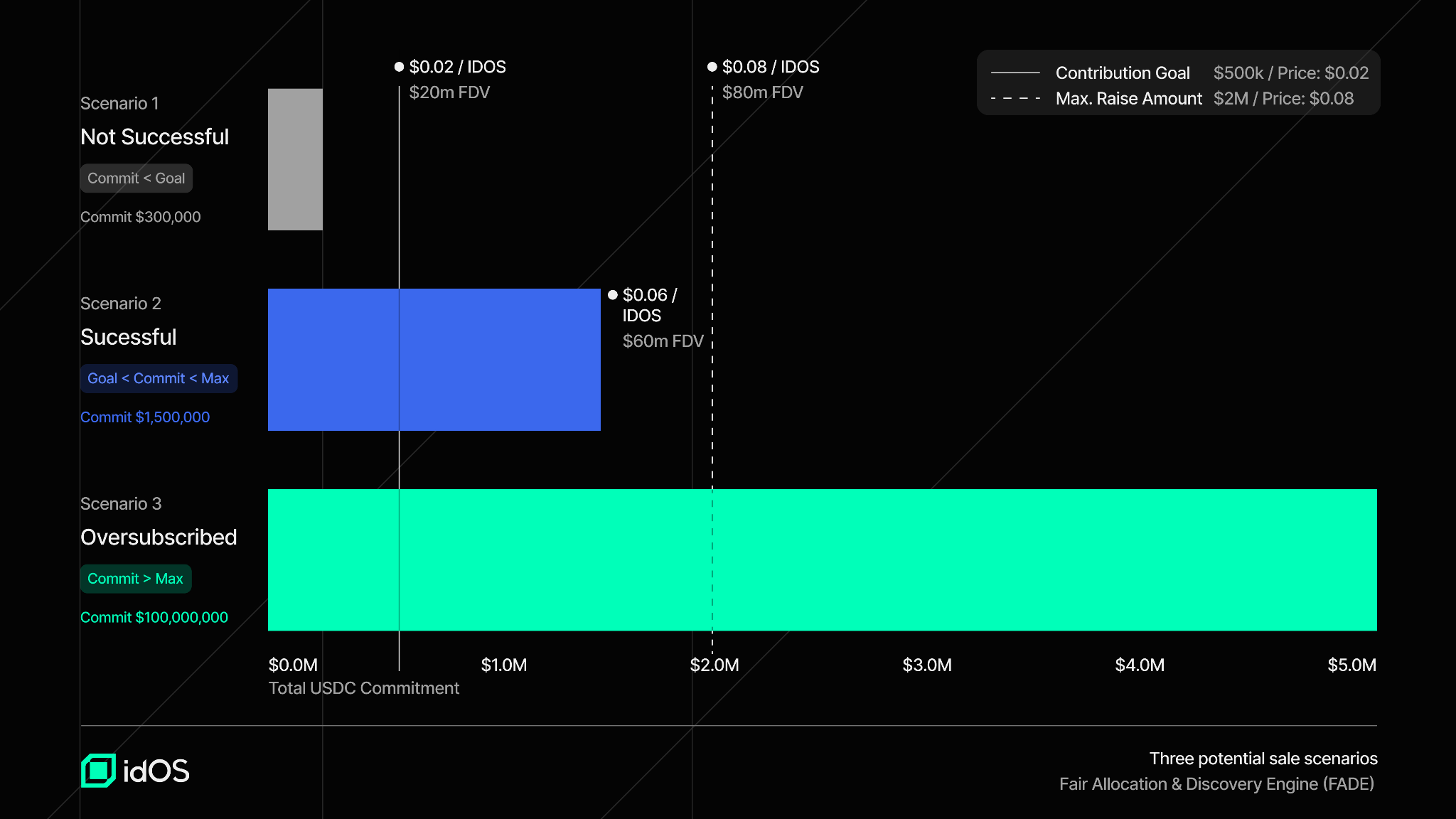Screen dimensions: 1456x819
Task: Click the green Scenario 3 bar
Action: tap(822, 560)
